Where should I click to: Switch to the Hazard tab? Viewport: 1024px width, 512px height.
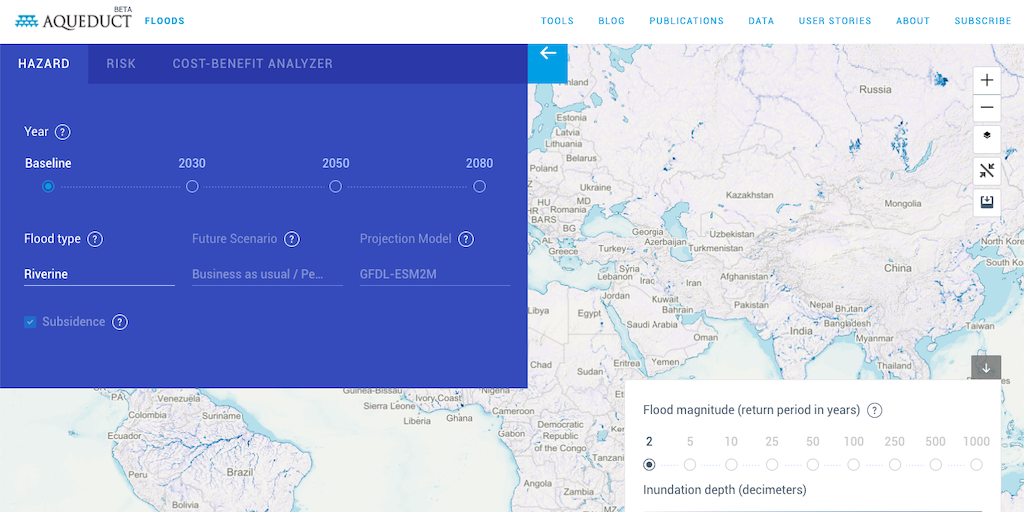point(44,64)
